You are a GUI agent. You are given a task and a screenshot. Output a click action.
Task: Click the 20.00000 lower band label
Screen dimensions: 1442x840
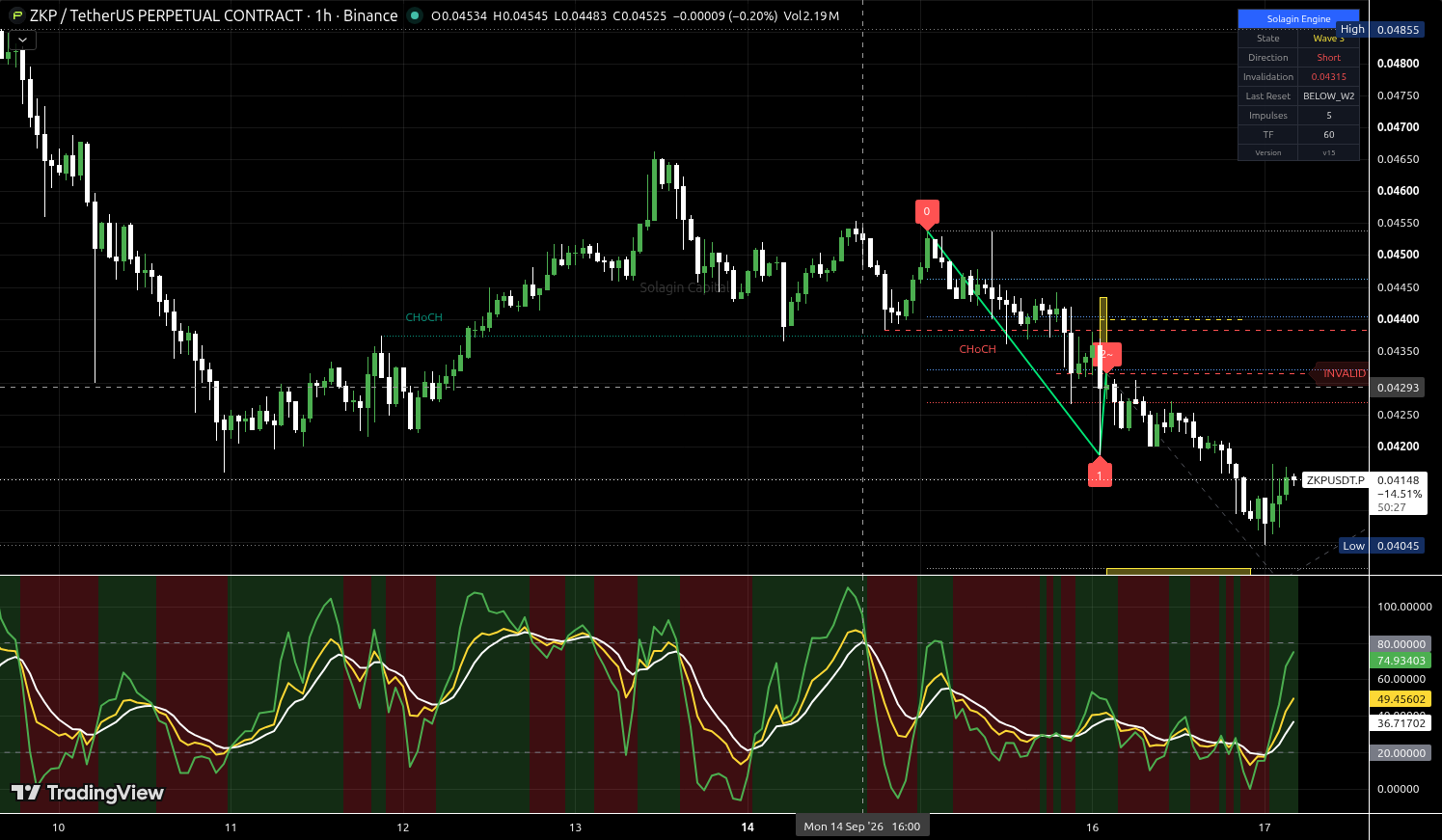pyautogui.click(x=1401, y=753)
